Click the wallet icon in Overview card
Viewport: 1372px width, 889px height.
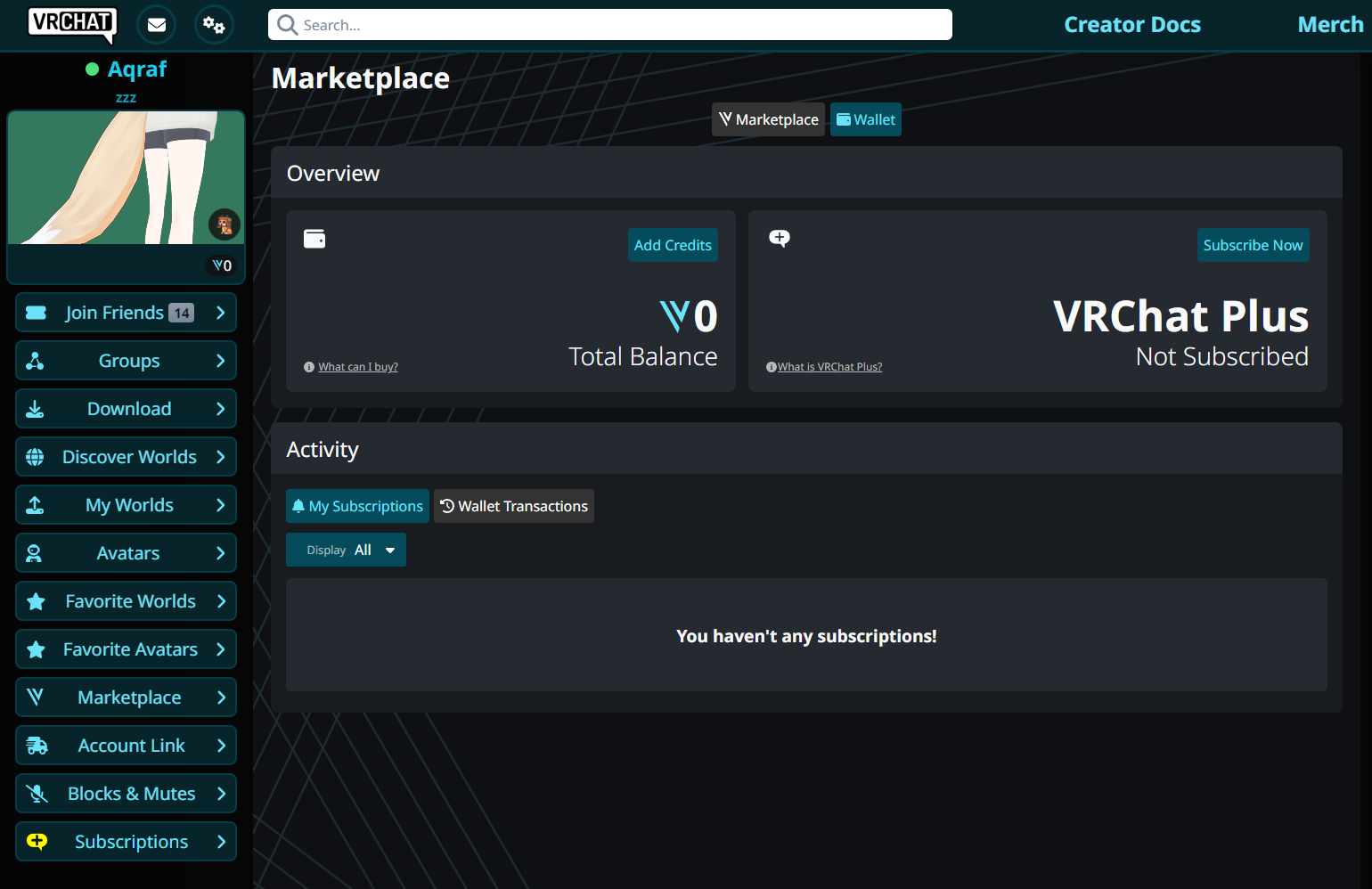pyautogui.click(x=314, y=239)
